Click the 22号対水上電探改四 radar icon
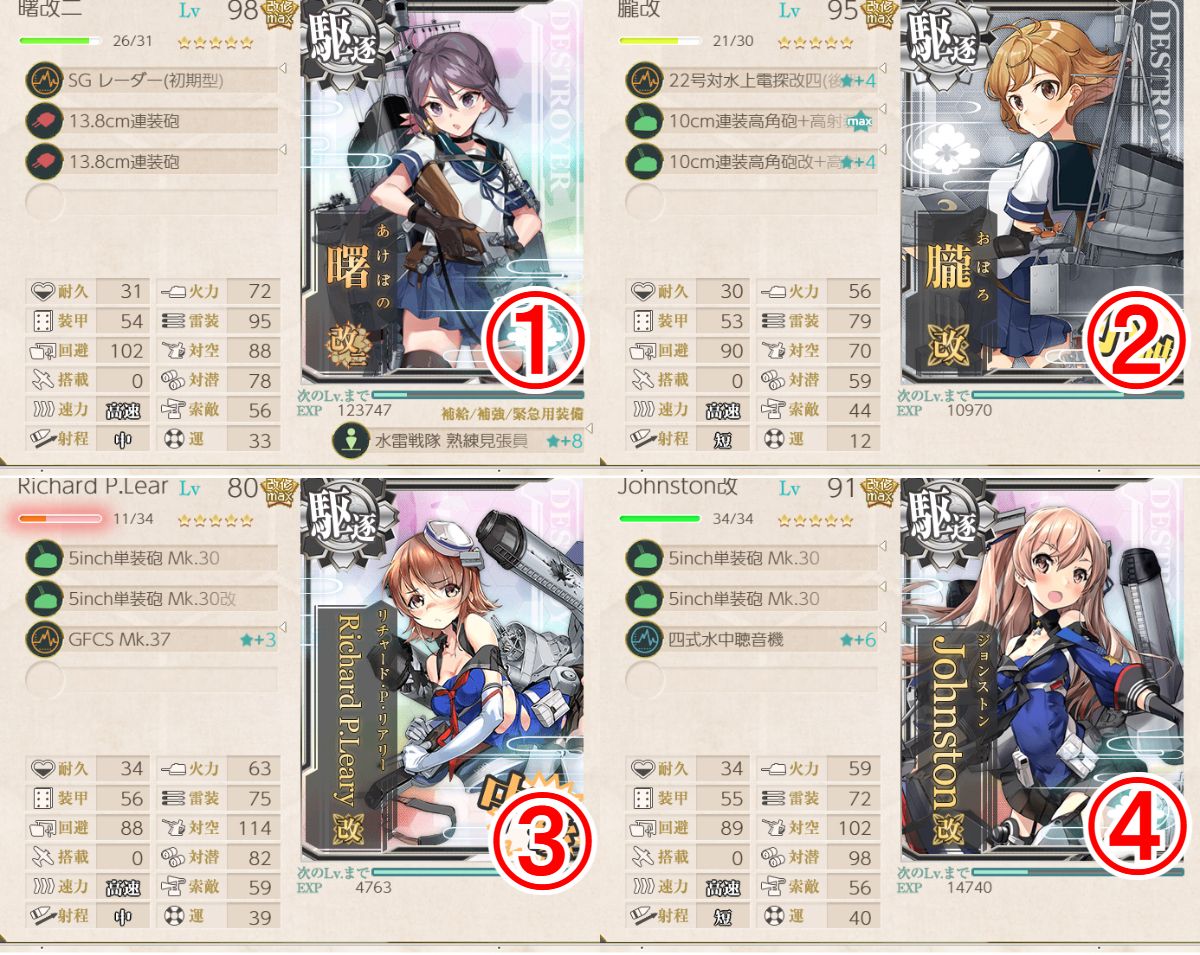 pyautogui.click(x=643, y=81)
